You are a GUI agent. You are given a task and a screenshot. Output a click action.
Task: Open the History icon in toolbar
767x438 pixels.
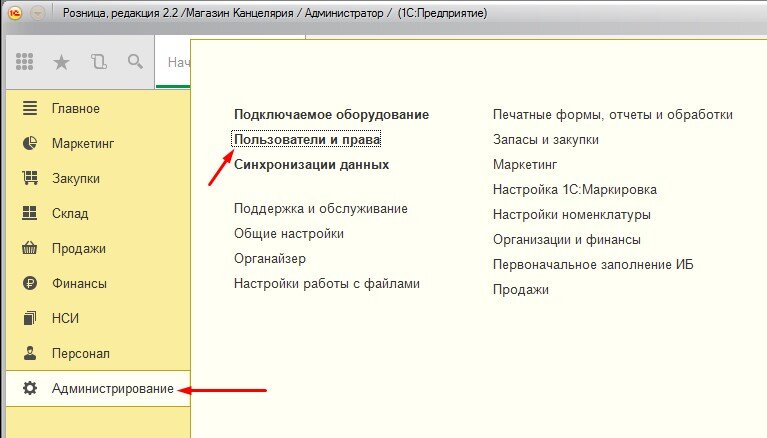(x=98, y=62)
